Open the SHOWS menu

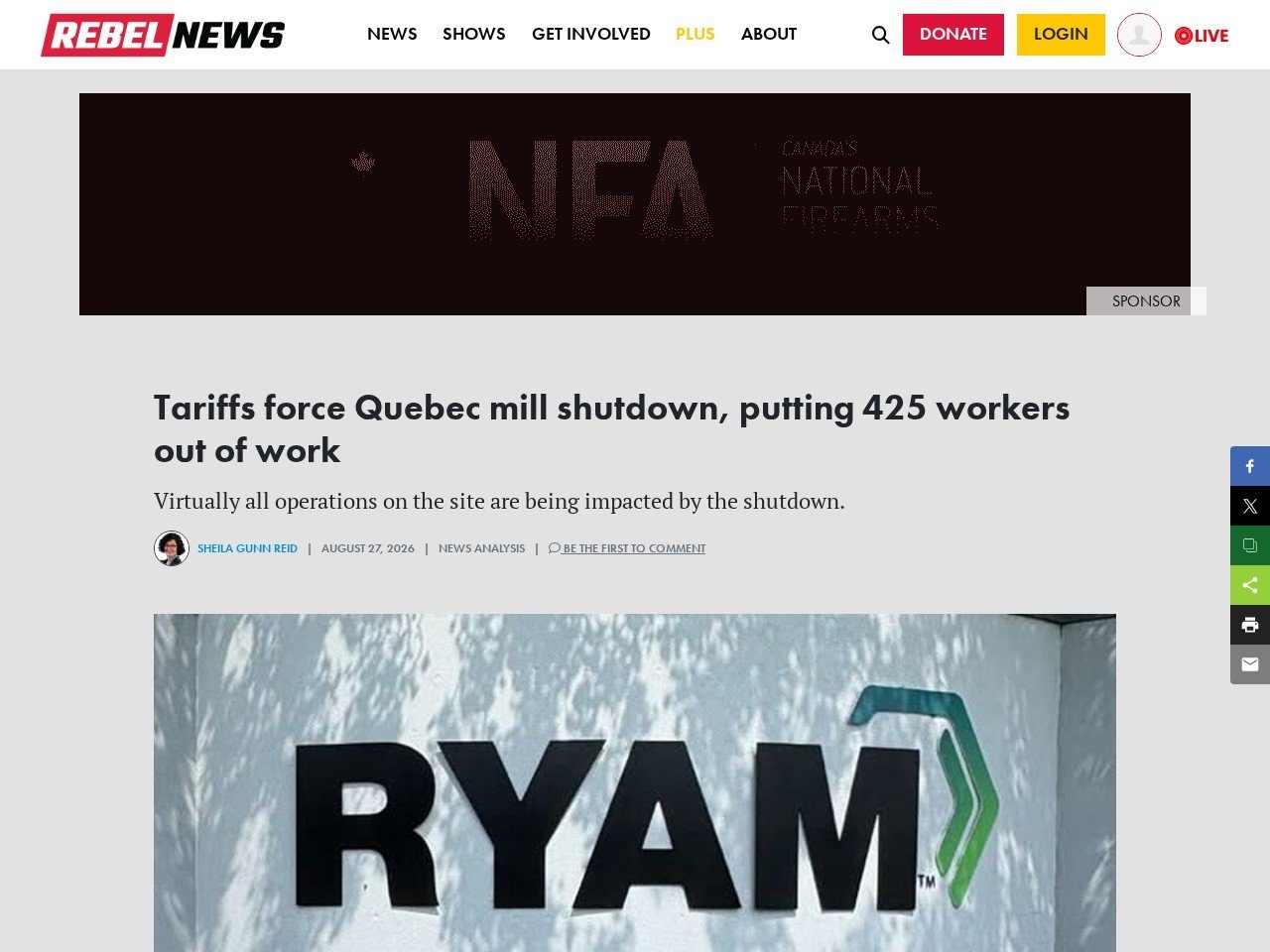(474, 34)
